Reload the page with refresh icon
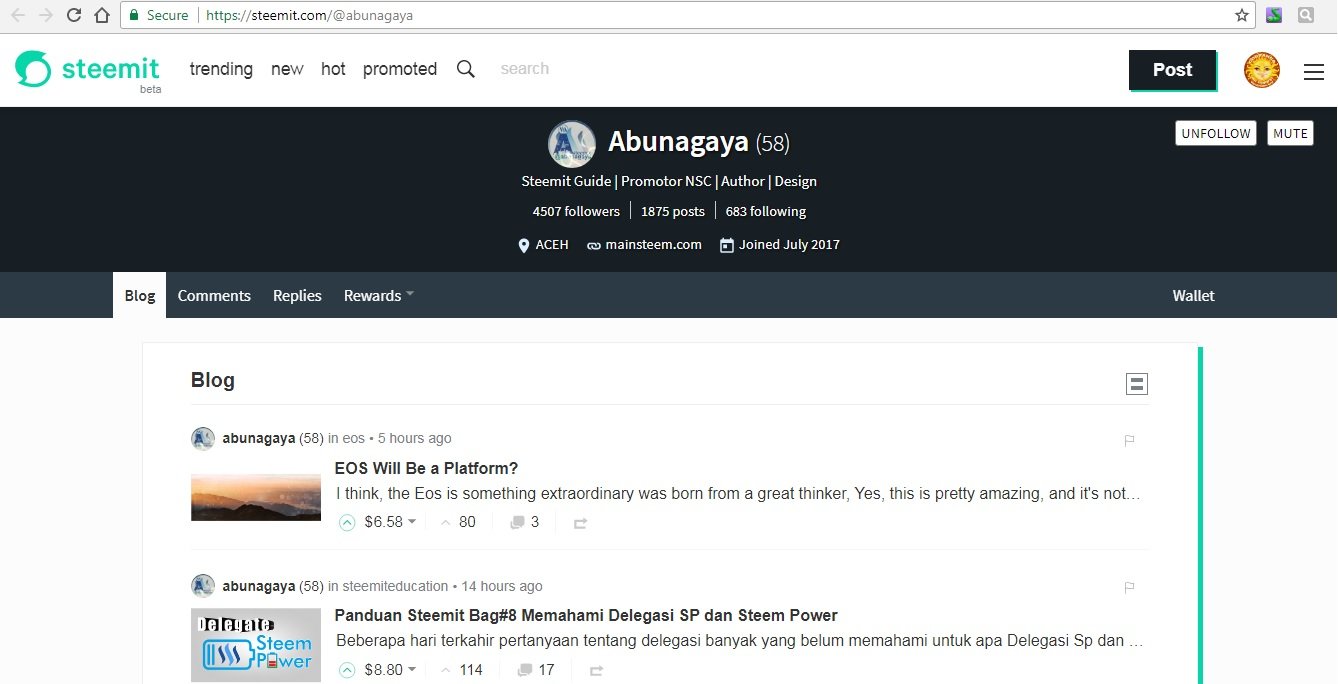The width and height of the screenshot is (1338, 684). coord(74,15)
